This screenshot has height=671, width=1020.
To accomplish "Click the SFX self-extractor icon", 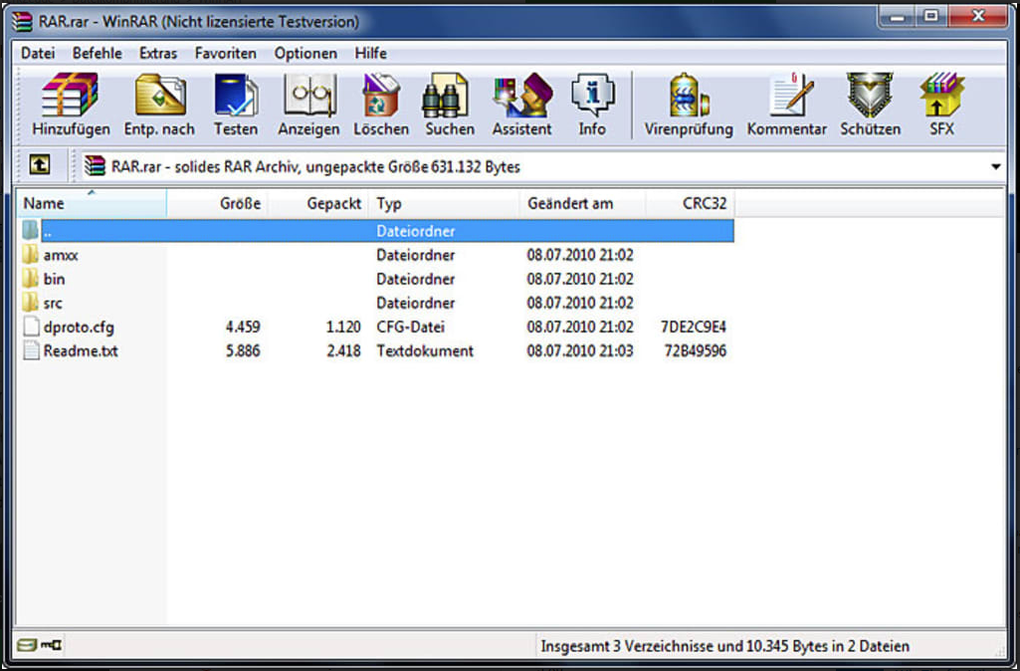I will [942, 95].
